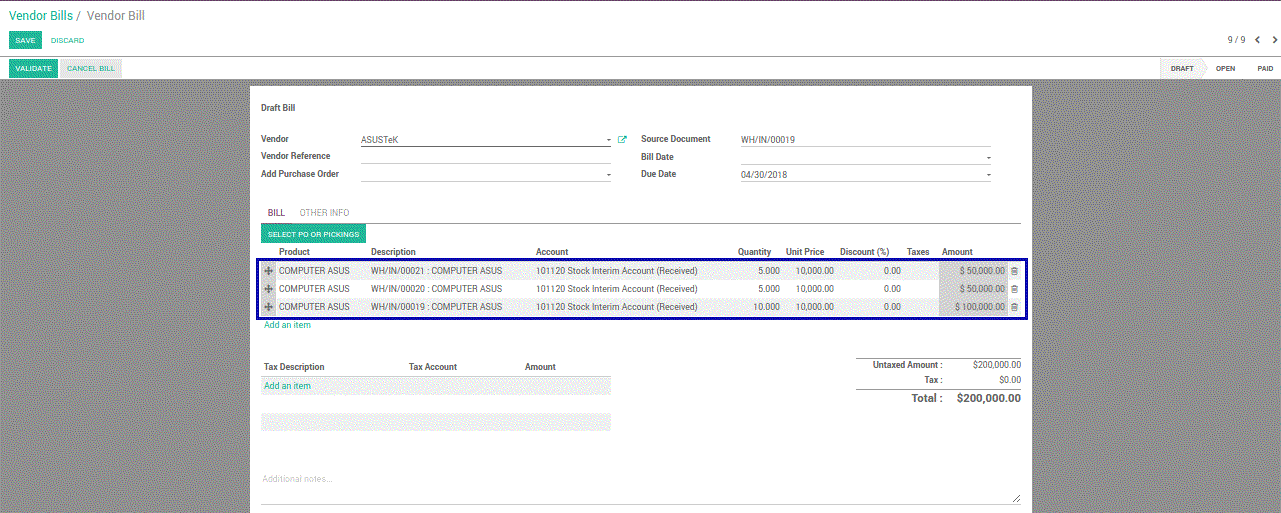This screenshot has height=513, width=1281.
Task: Delete the WH/IN/00021 bill line
Action: 1014,271
